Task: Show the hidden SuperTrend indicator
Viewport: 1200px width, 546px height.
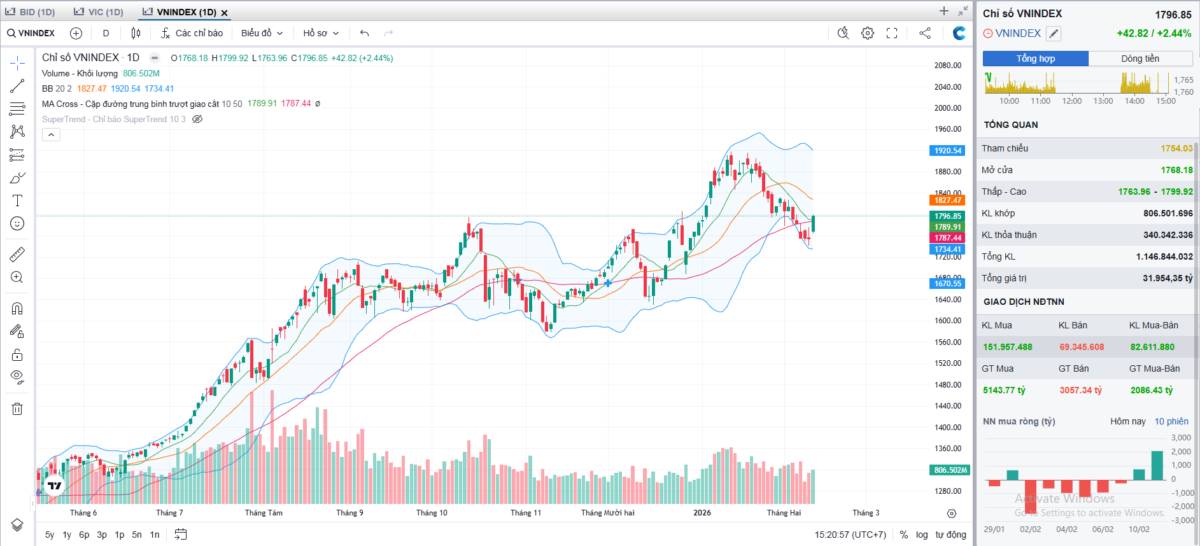Action: tap(197, 118)
